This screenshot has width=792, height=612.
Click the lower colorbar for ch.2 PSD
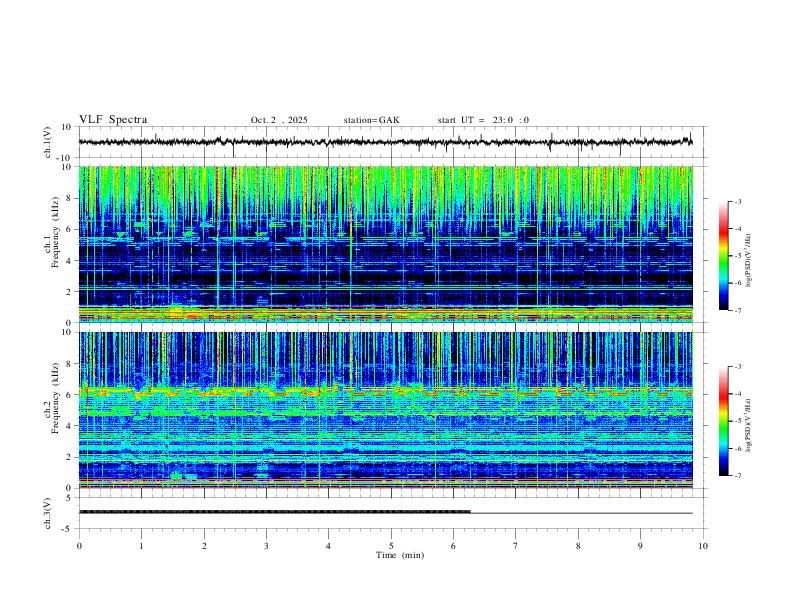724,421
